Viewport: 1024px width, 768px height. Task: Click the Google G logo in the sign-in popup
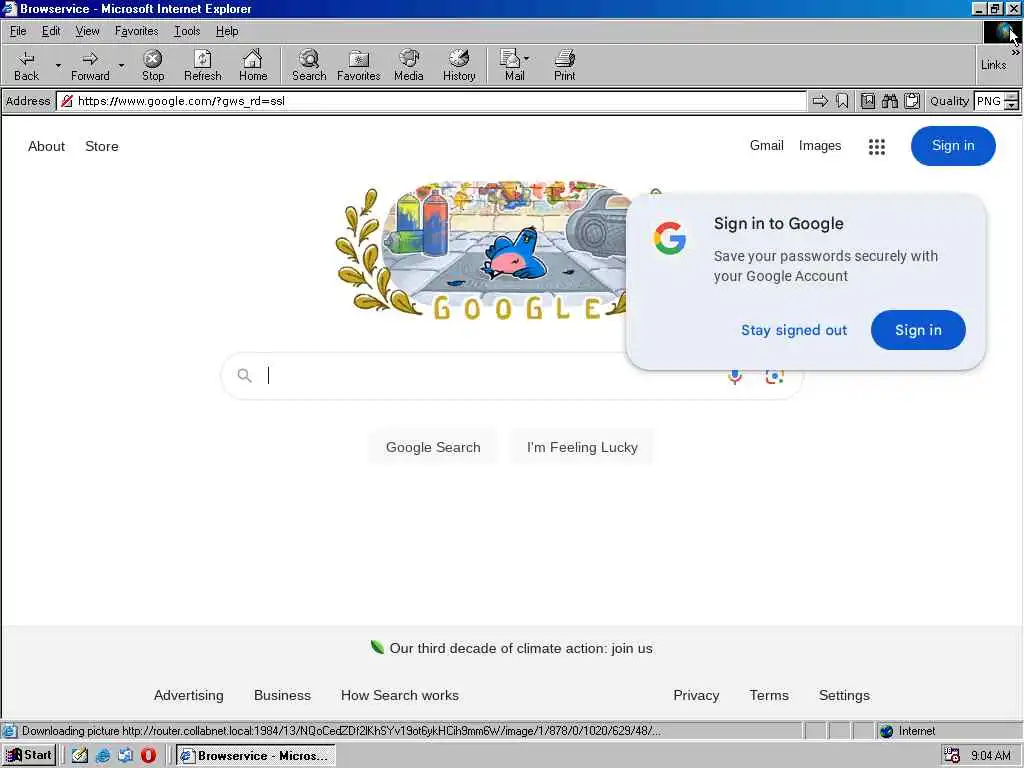point(670,237)
